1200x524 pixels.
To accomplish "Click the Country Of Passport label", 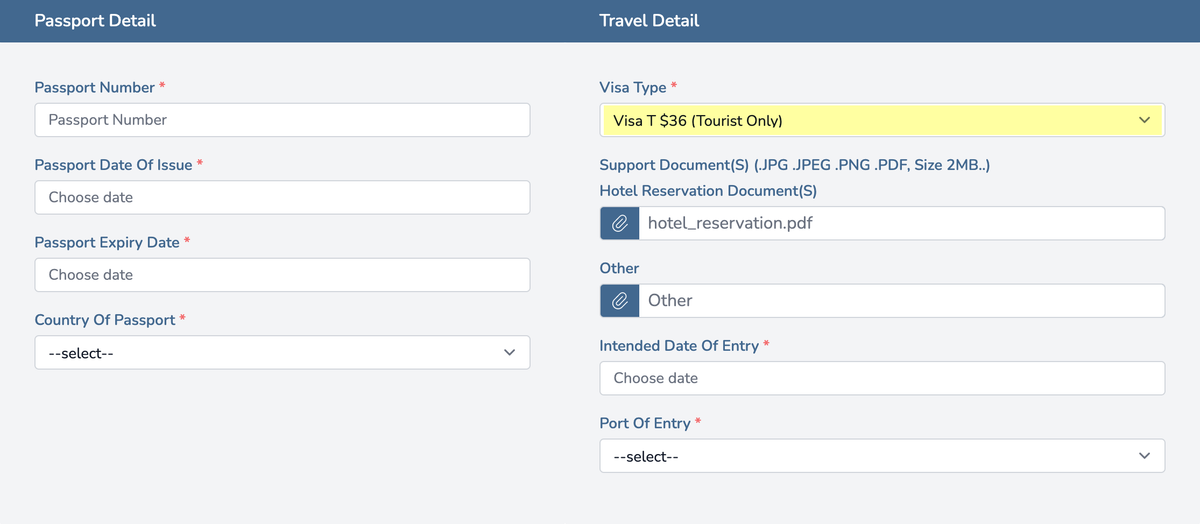I will coord(105,320).
